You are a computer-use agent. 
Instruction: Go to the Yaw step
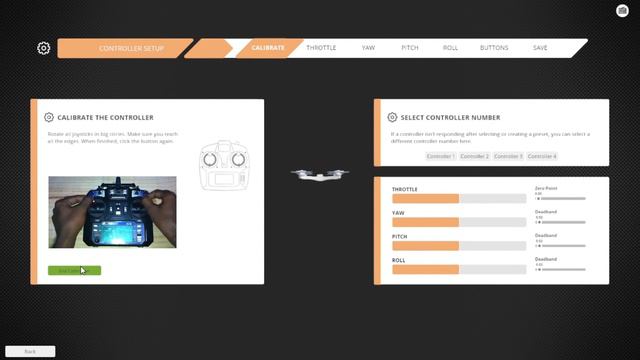(368, 48)
